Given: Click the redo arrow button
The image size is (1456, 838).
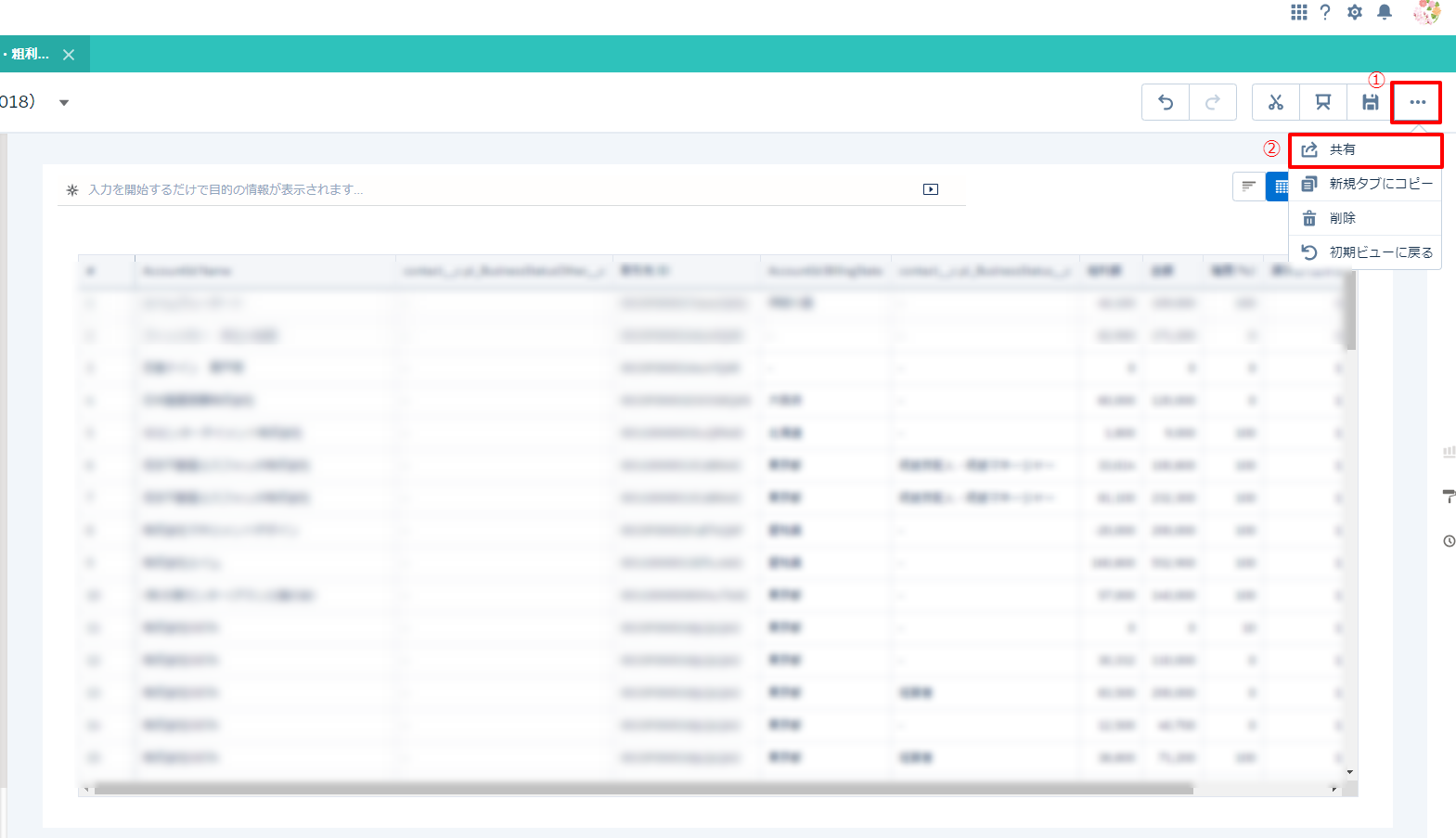Looking at the screenshot, I should (1212, 102).
